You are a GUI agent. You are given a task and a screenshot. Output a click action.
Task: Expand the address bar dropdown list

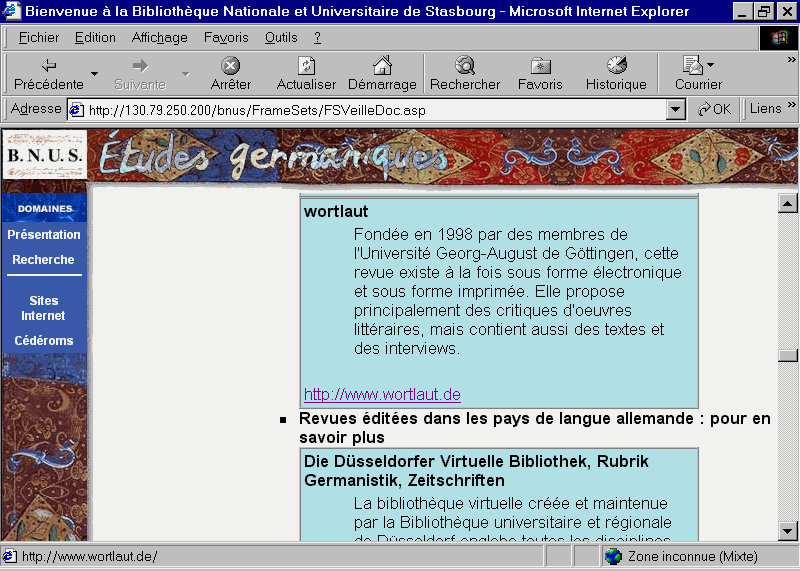[x=676, y=110]
